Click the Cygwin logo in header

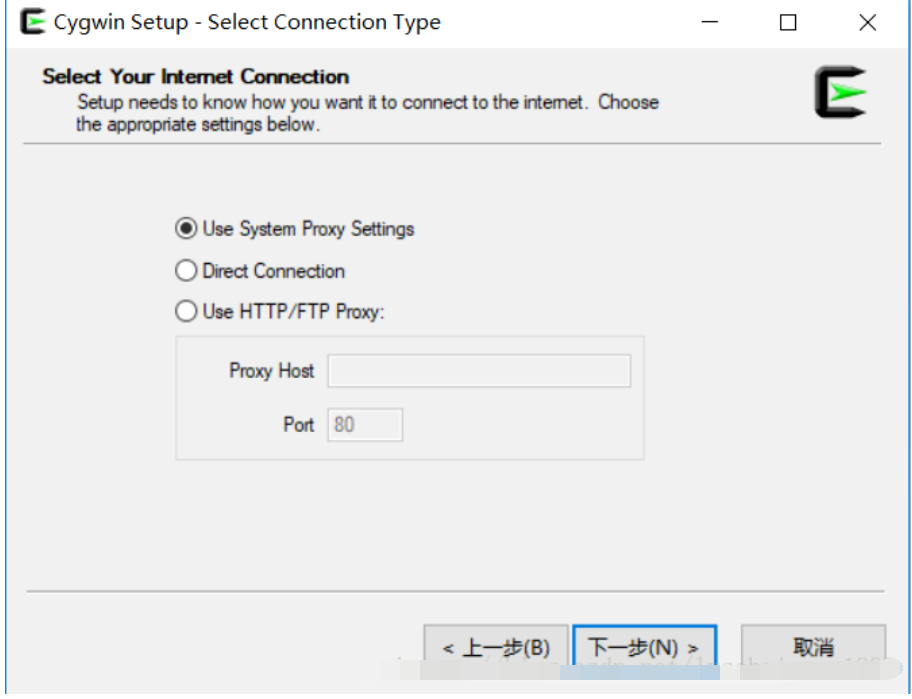(x=840, y=93)
